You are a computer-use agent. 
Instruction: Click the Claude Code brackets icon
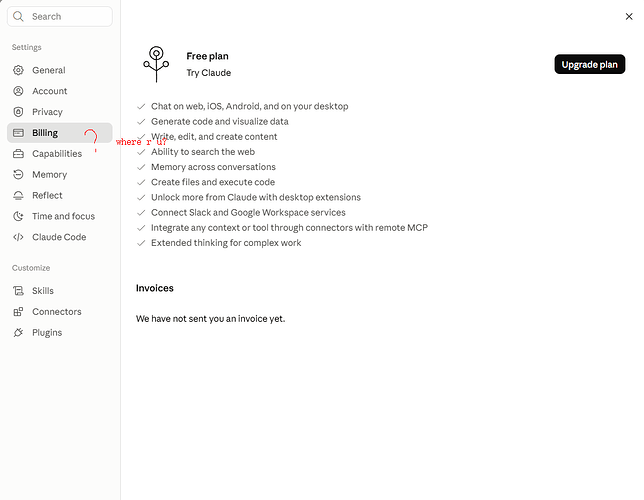click(x=18, y=237)
